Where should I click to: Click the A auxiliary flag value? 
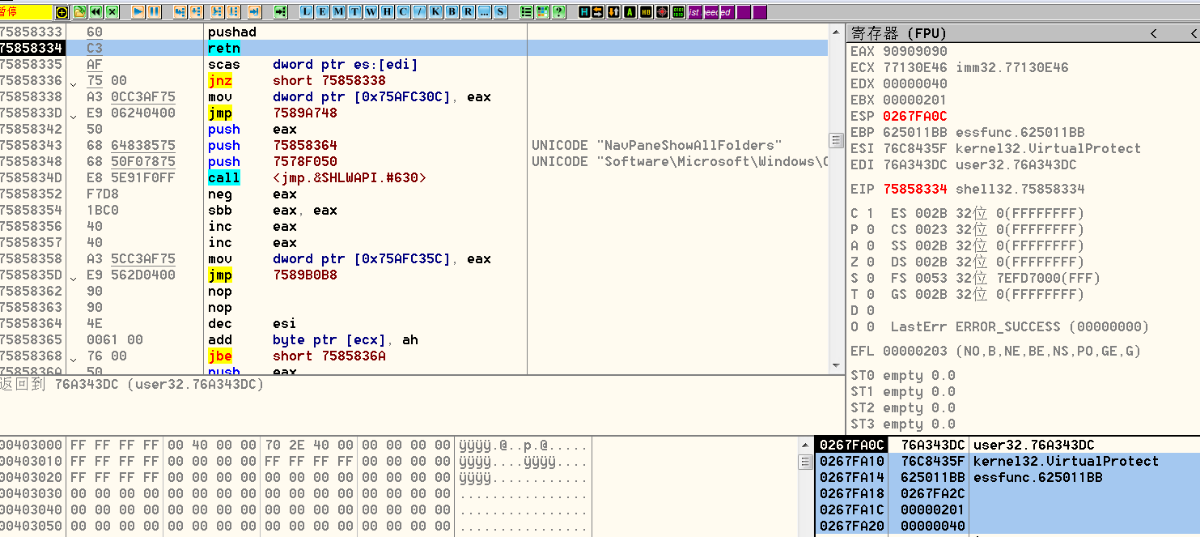868,246
